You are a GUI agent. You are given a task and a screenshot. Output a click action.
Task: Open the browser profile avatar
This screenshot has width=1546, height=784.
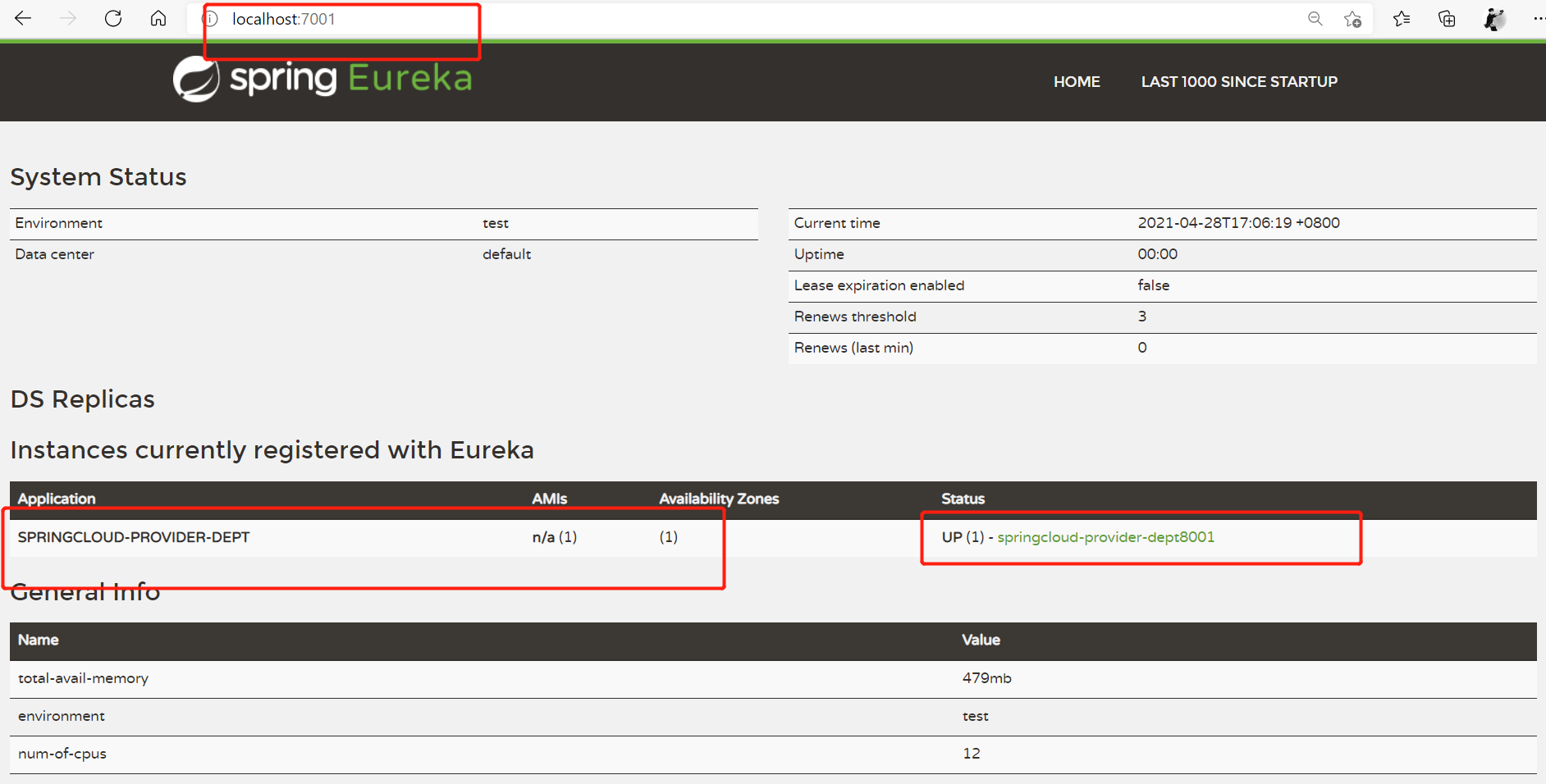(1495, 19)
